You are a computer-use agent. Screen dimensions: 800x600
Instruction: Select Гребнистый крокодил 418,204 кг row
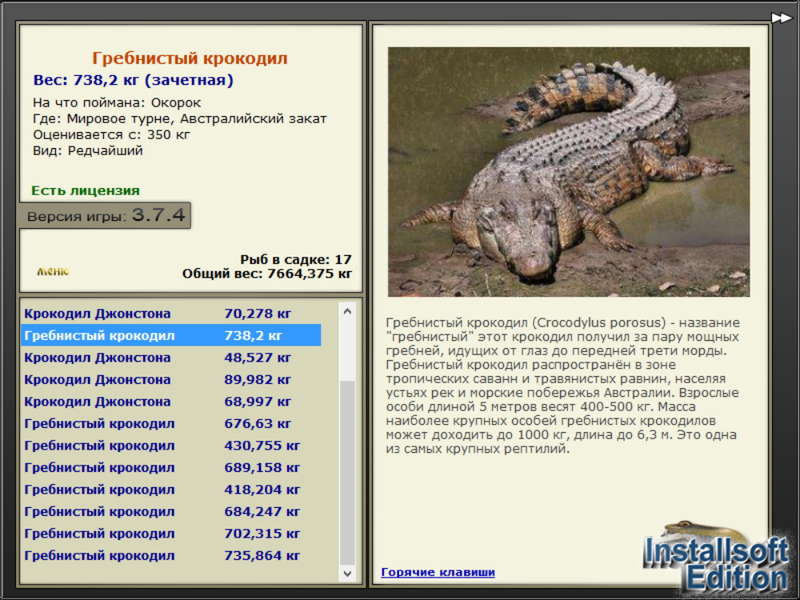pyautogui.click(x=171, y=489)
